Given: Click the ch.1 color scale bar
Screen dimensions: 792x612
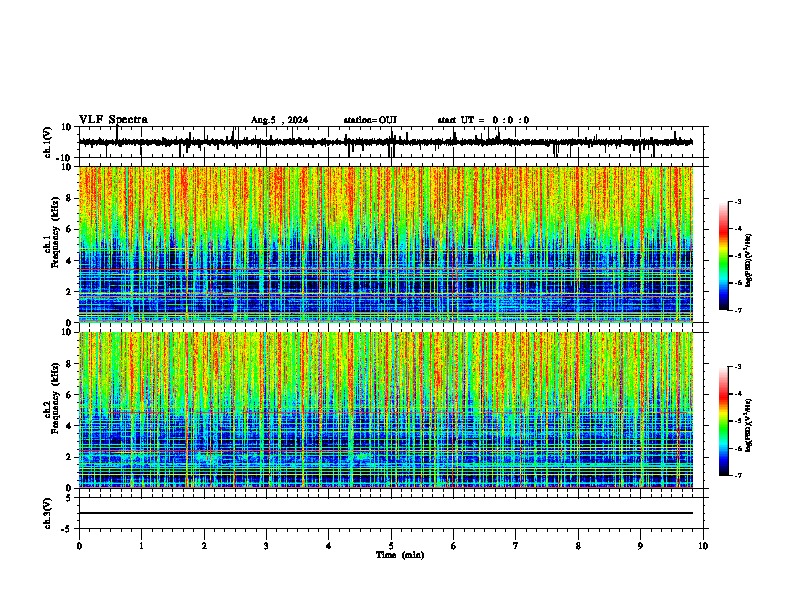Looking at the screenshot, I should [x=724, y=256].
